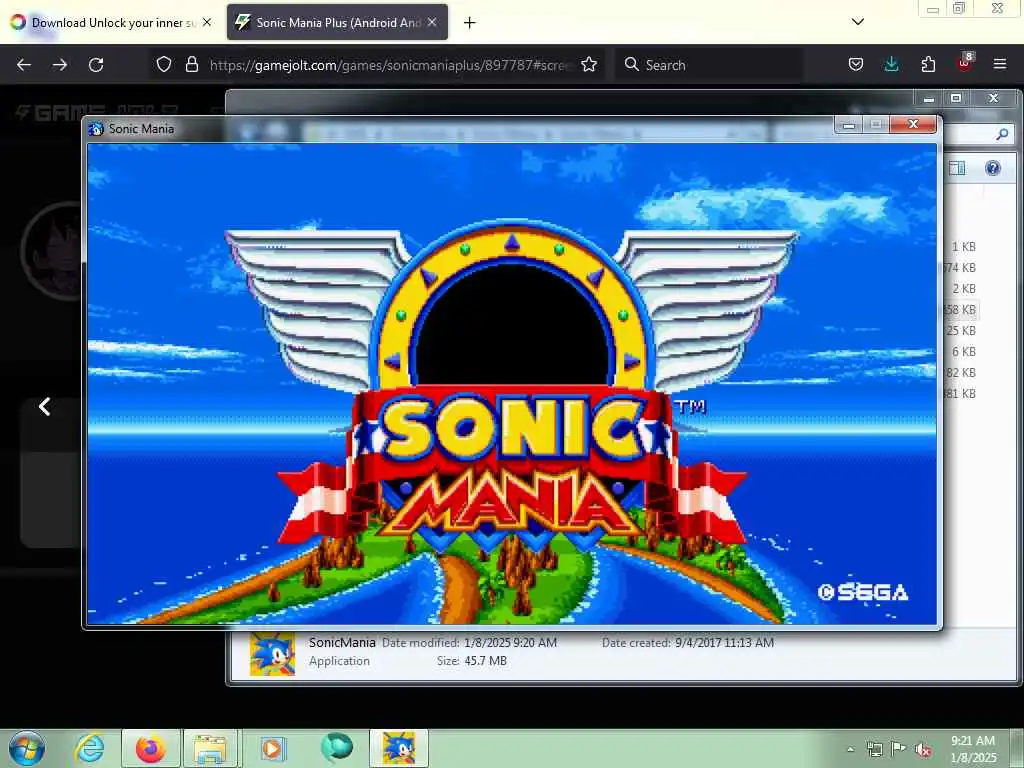Launch Internet Explorer from the taskbar
Viewport: 1024px width, 768px height.
click(89, 748)
